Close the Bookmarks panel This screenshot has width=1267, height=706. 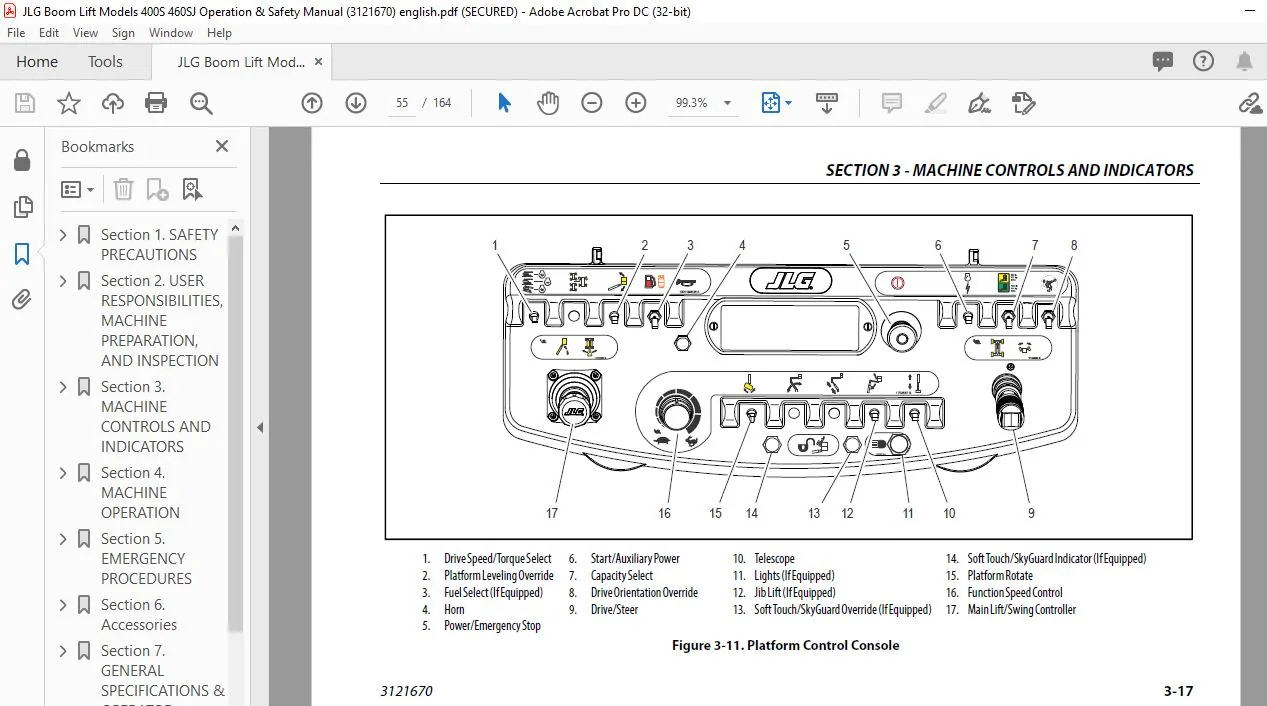pyautogui.click(x=222, y=146)
